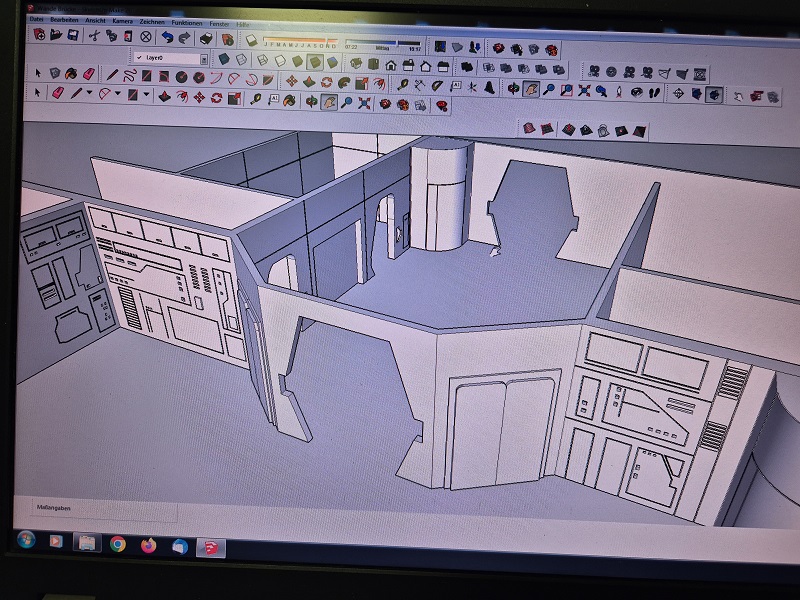The image size is (800, 600).
Task: Click the Print icon in toolbar
Action: (206, 38)
